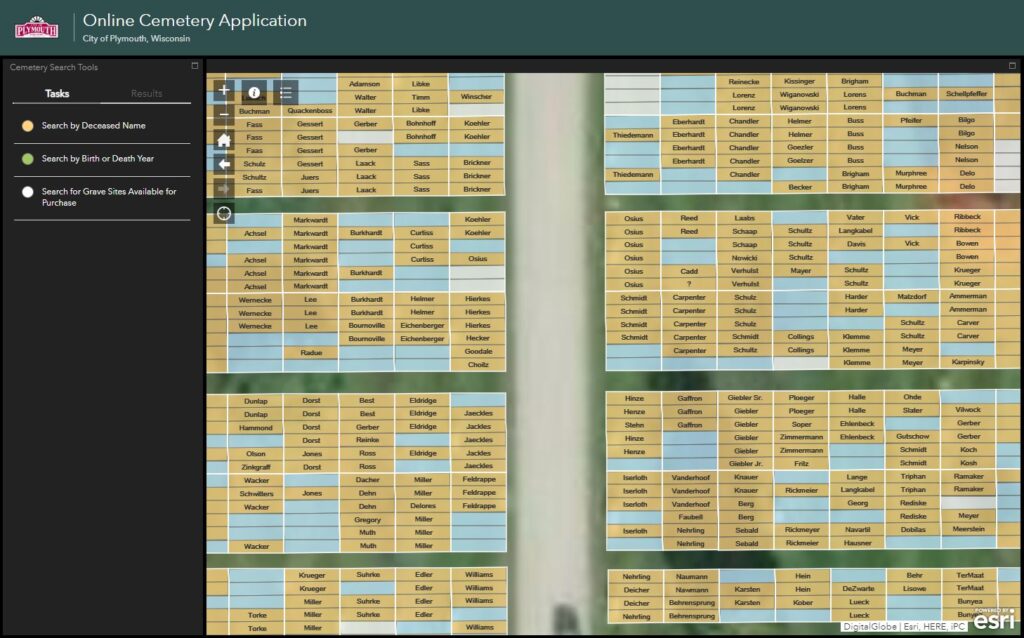This screenshot has height=638, width=1024.
Task: Go to previous map extent arrow
Action: pos(224,164)
